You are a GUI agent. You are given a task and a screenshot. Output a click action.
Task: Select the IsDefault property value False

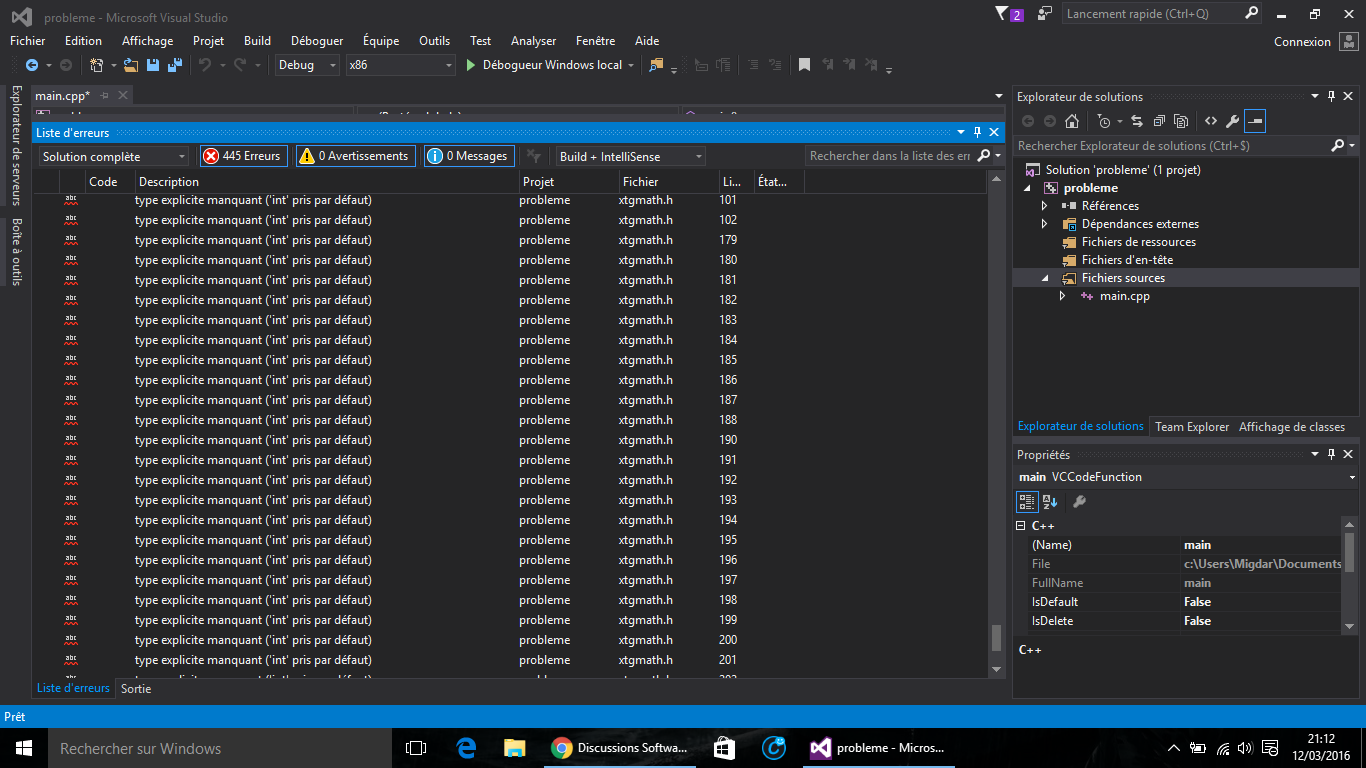click(1197, 601)
